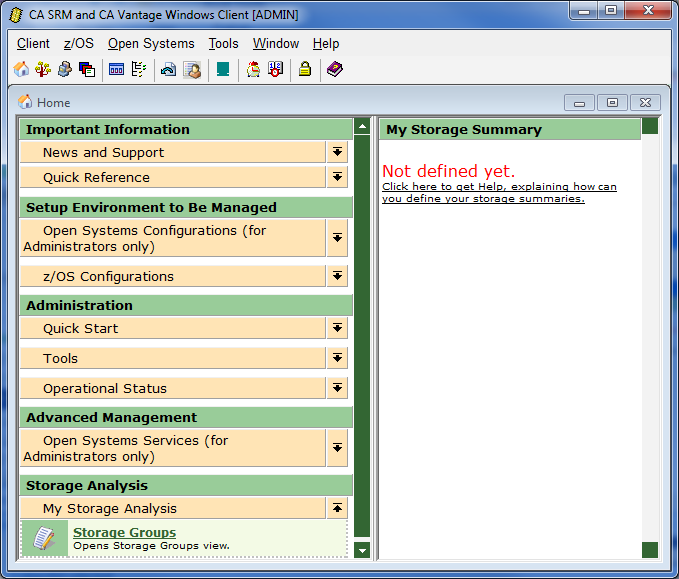Screen dimensions: 679x579
Task: Expand the News and Support section
Action: [x=338, y=152]
